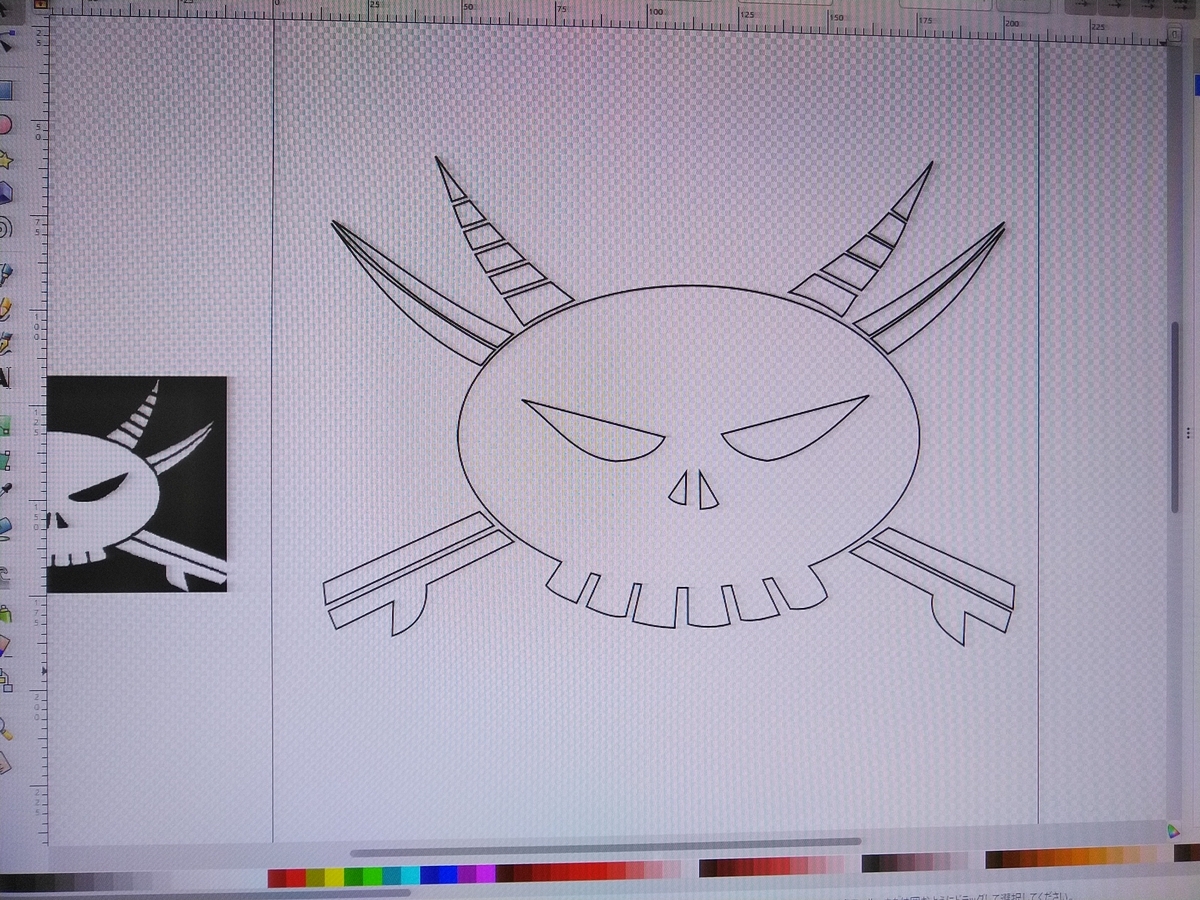Select the Spray tool
Image resolution: width=1200 pixels, height=900 pixels.
[4, 612]
